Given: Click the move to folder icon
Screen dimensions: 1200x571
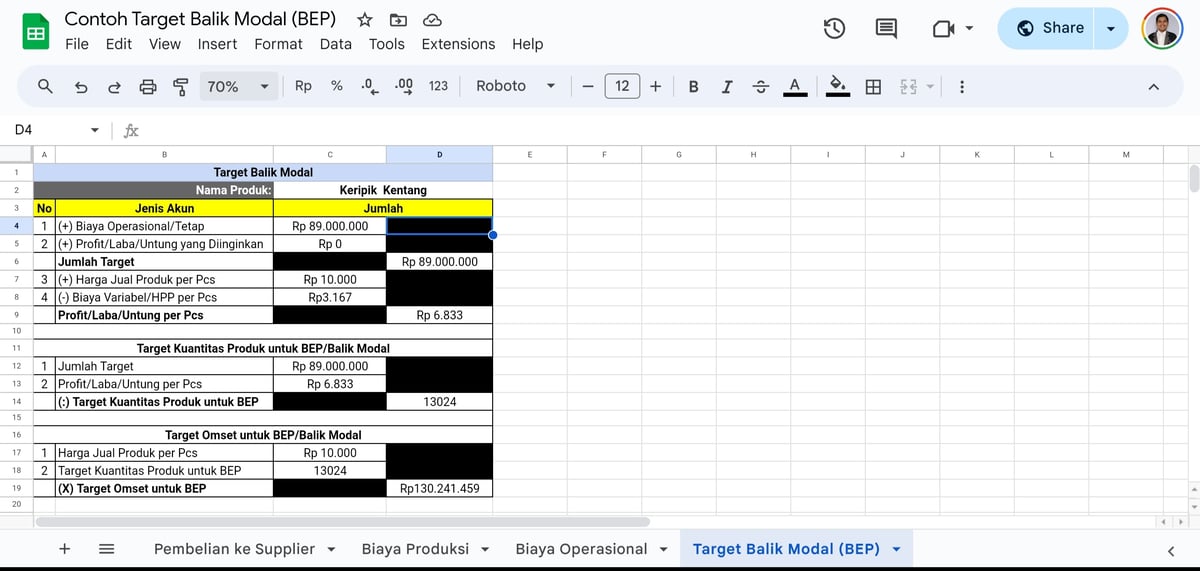Looking at the screenshot, I should [398, 20].
